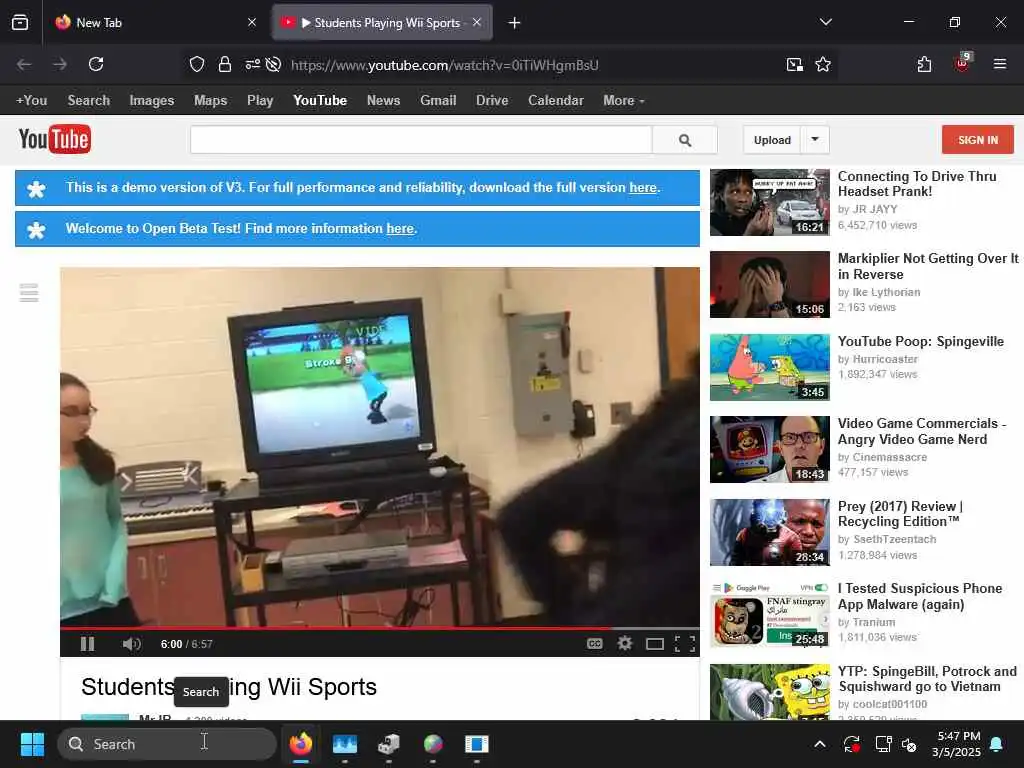Screen dimensions: 1024x768
Task: Open the notification bell in taskbar
Action: (x=997, y=744)
